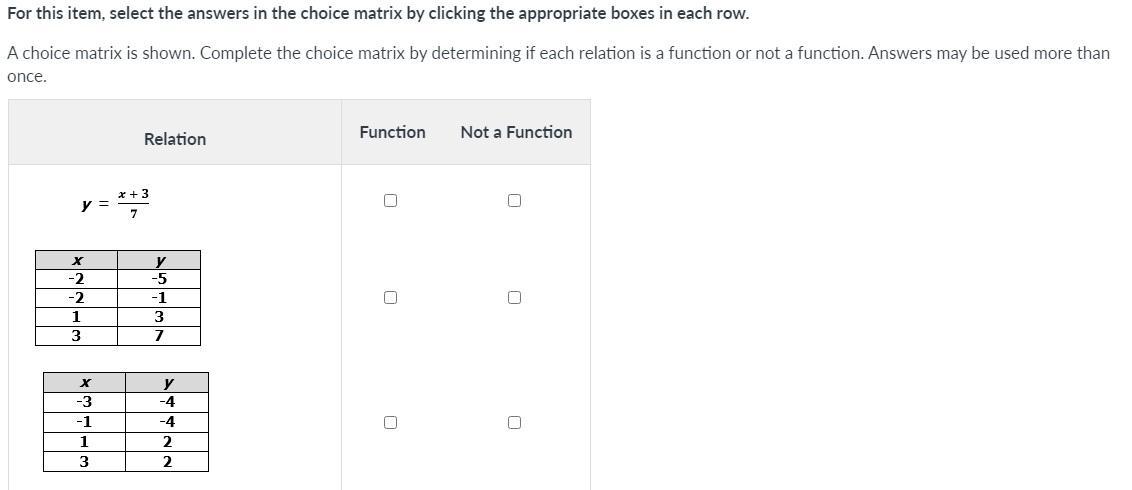Select the y-value 3 cell in the first table
The image size is (1132, 490).
click(x=158, y=317)
